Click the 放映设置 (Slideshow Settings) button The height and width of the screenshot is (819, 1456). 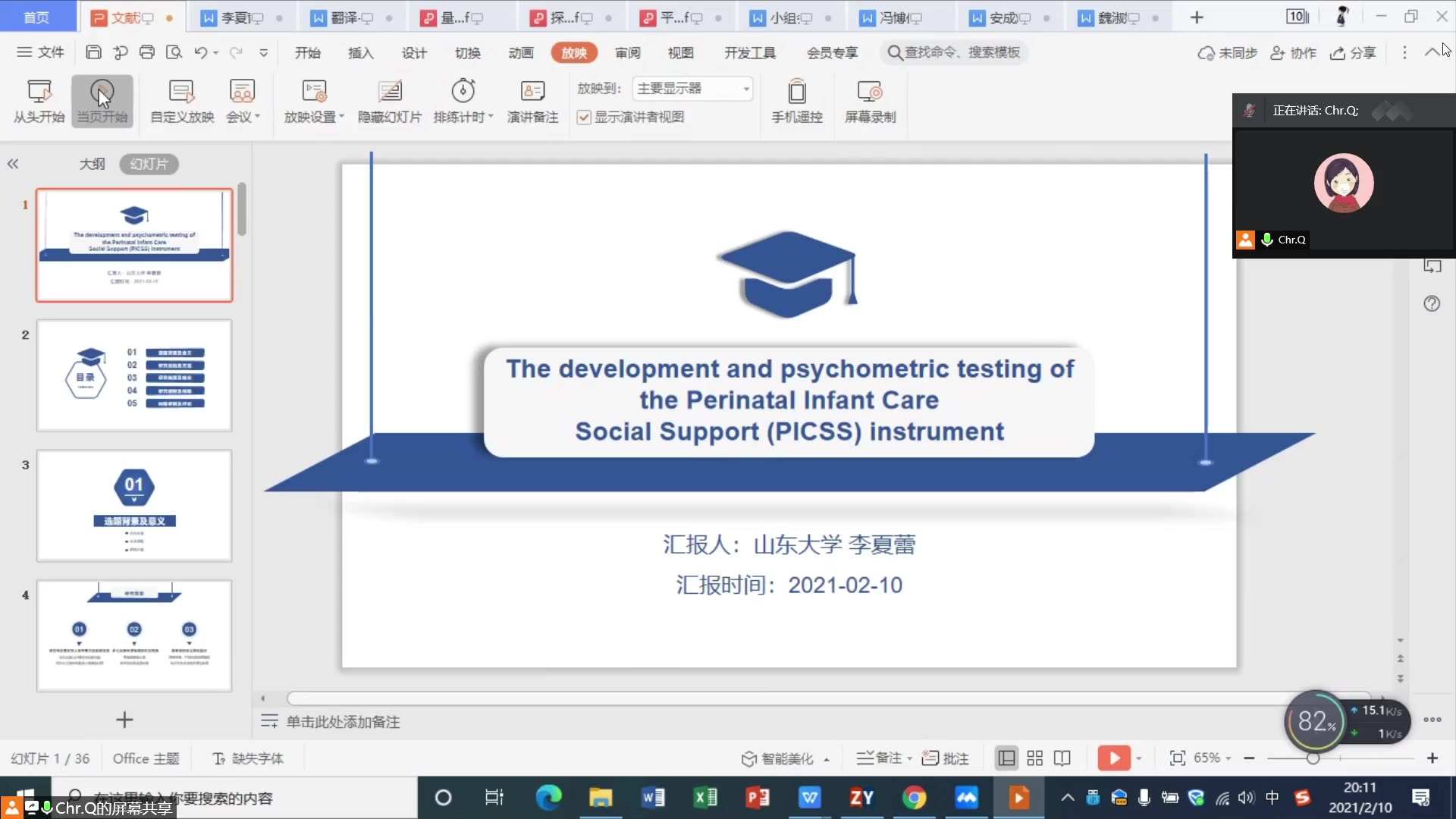point(312,100)
